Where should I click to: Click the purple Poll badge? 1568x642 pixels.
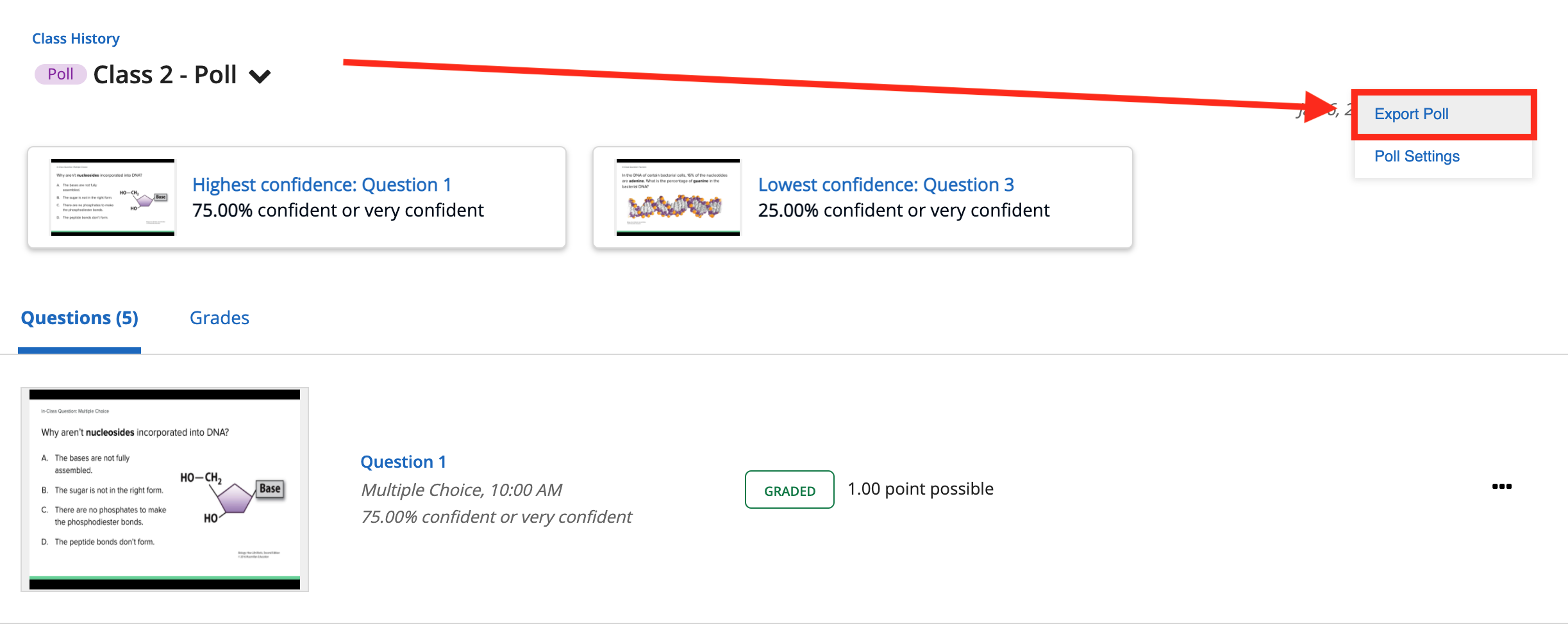pos(60,74)
